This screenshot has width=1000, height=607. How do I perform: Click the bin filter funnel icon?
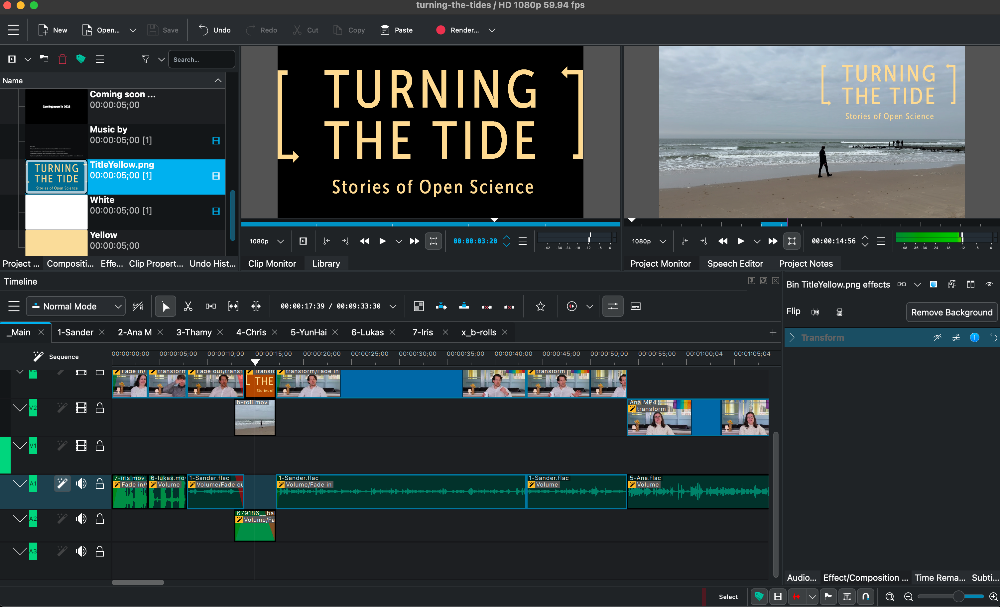coord(146,59)
